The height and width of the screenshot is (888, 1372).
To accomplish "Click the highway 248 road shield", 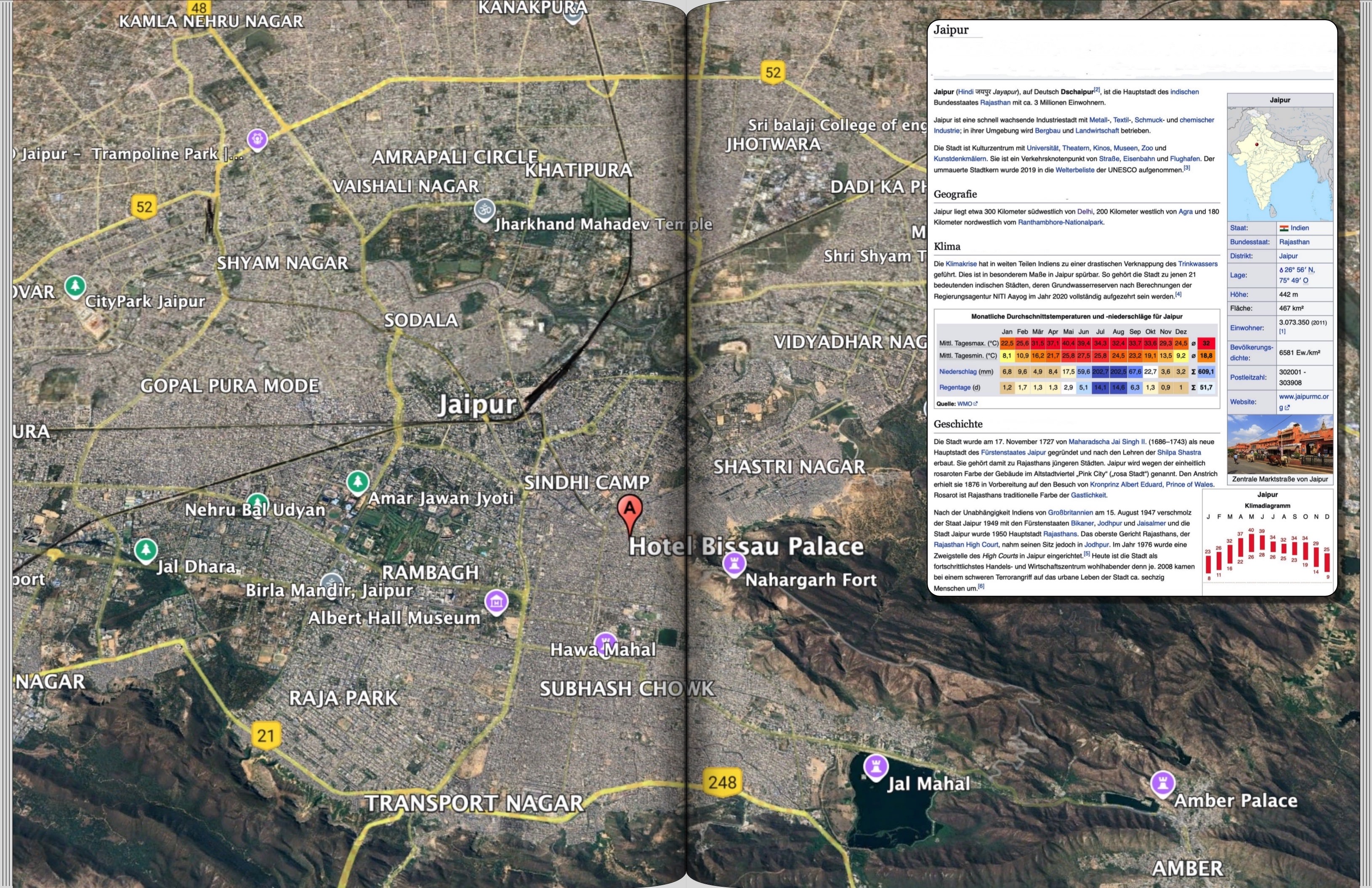I will tap(722, 783).
